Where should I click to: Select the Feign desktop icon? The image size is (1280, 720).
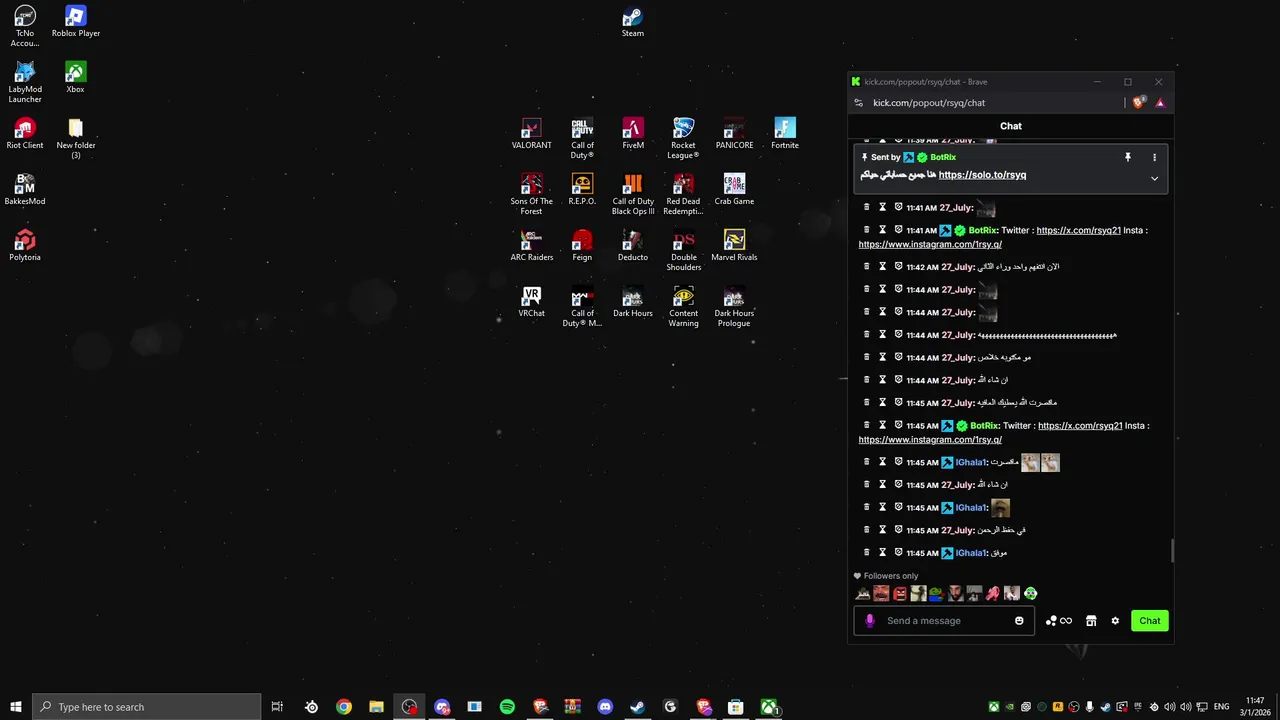point(582,246)
